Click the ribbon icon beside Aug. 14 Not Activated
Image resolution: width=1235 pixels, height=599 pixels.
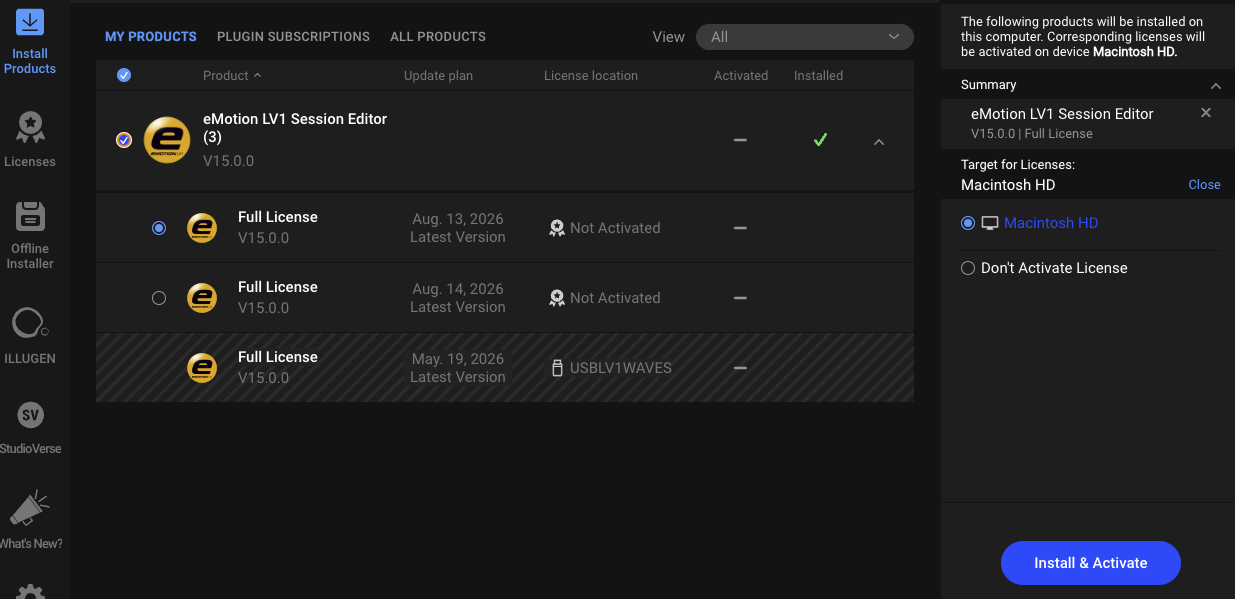click(557, 298)
